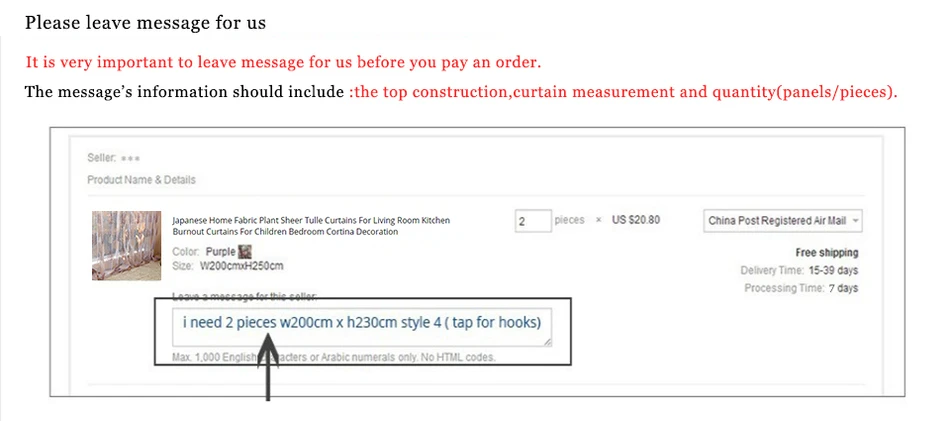This screenshot has width=950, height=421.
Task: Open the Japanese Home Fabric curtain title link
Action: click(x=311, y=226)
